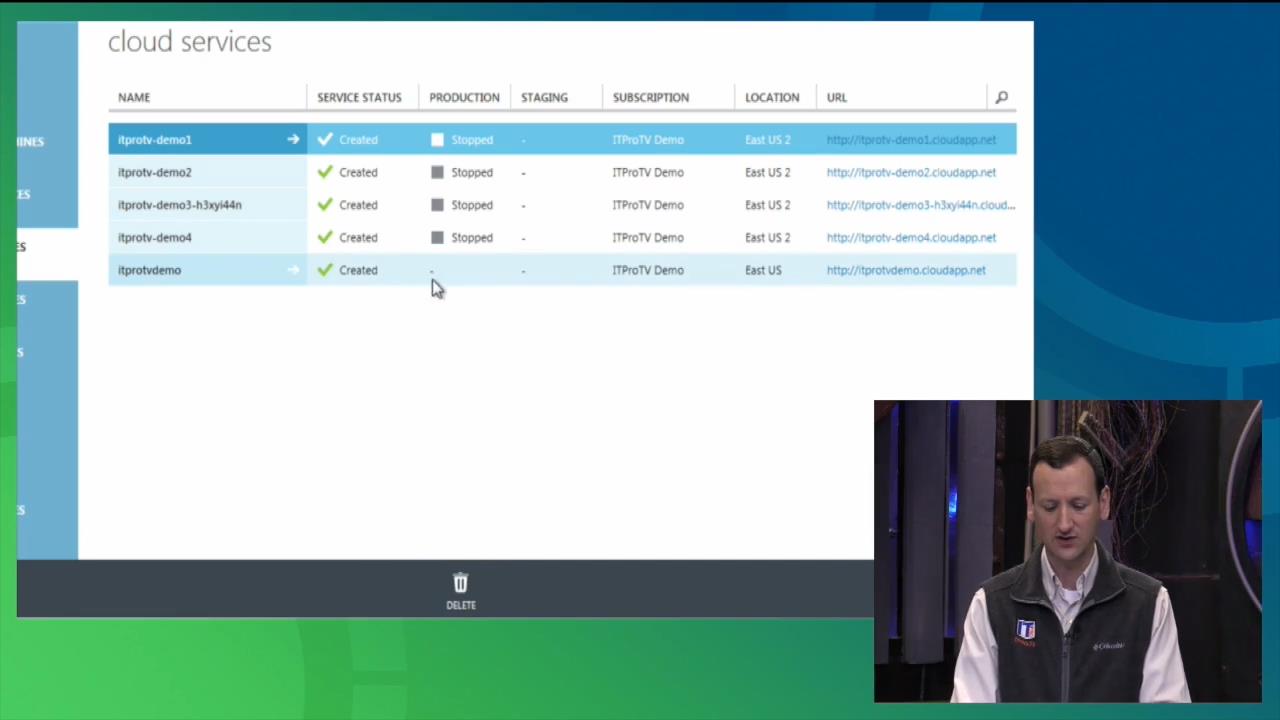Select the itprotvdemo row name
The height and width of the screenshot is (720, 1280).
(x=149, y=270)
